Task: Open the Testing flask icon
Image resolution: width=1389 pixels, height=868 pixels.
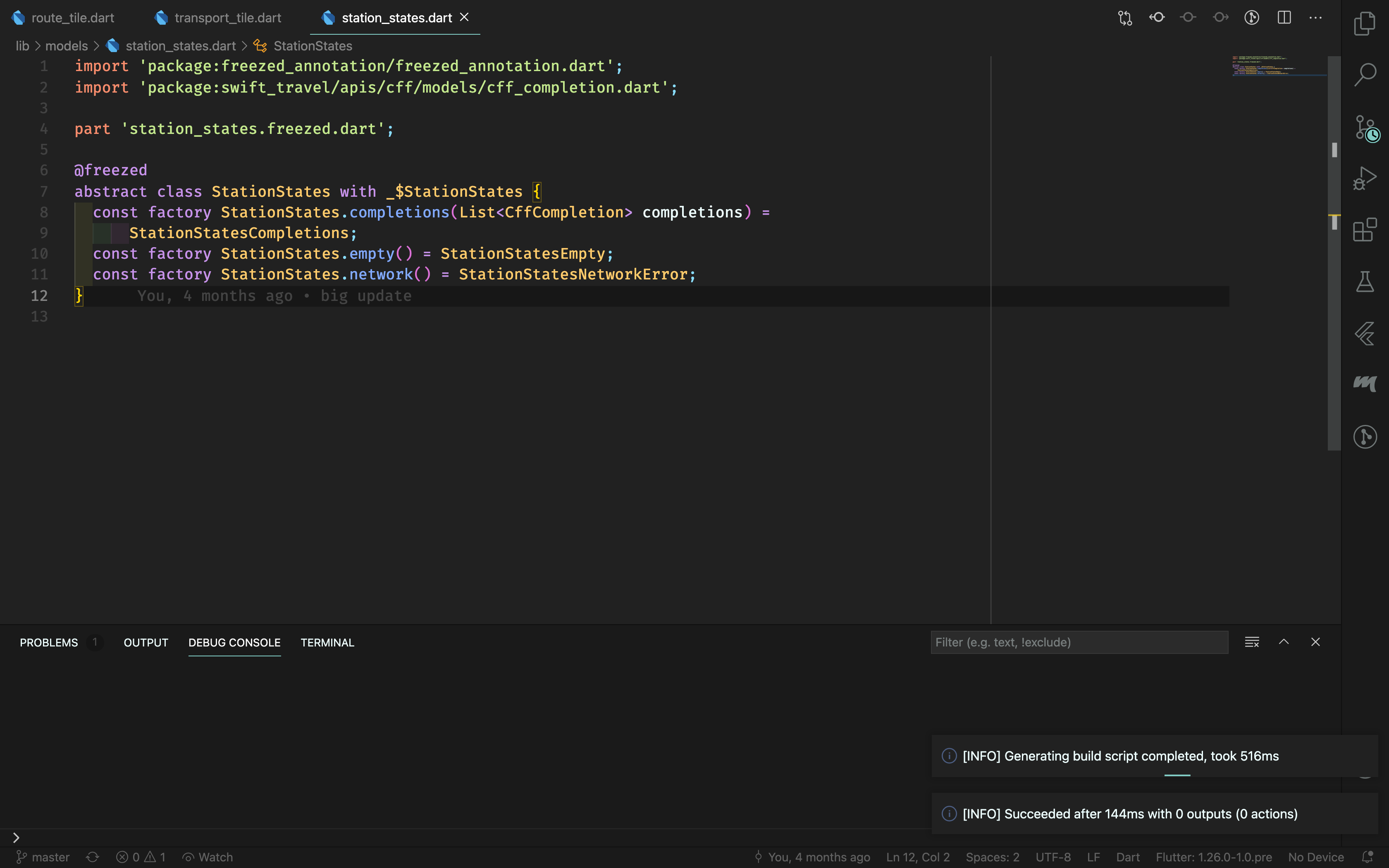Action: 1364,281
